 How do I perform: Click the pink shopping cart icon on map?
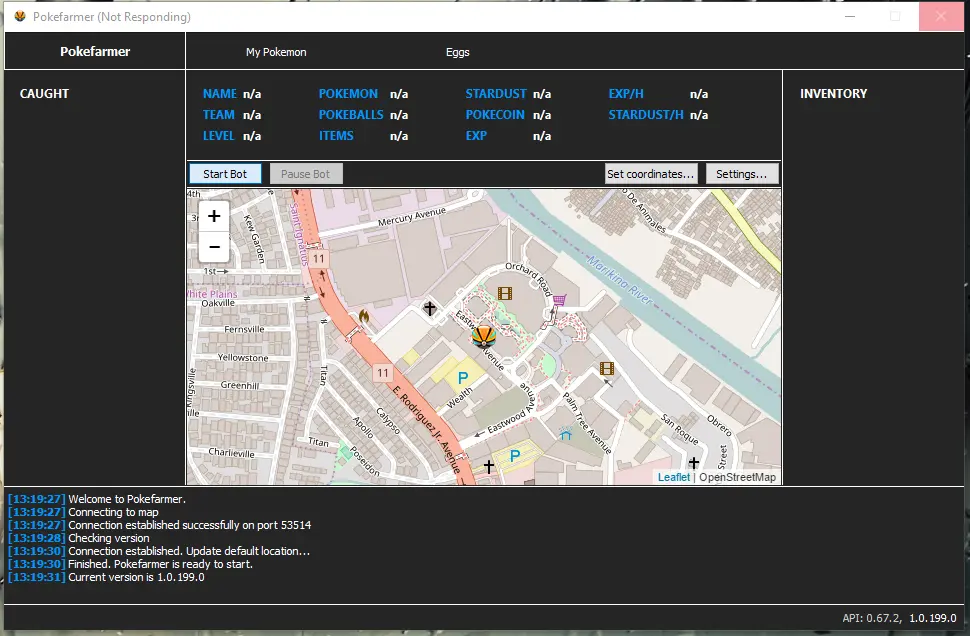[559, 301]
